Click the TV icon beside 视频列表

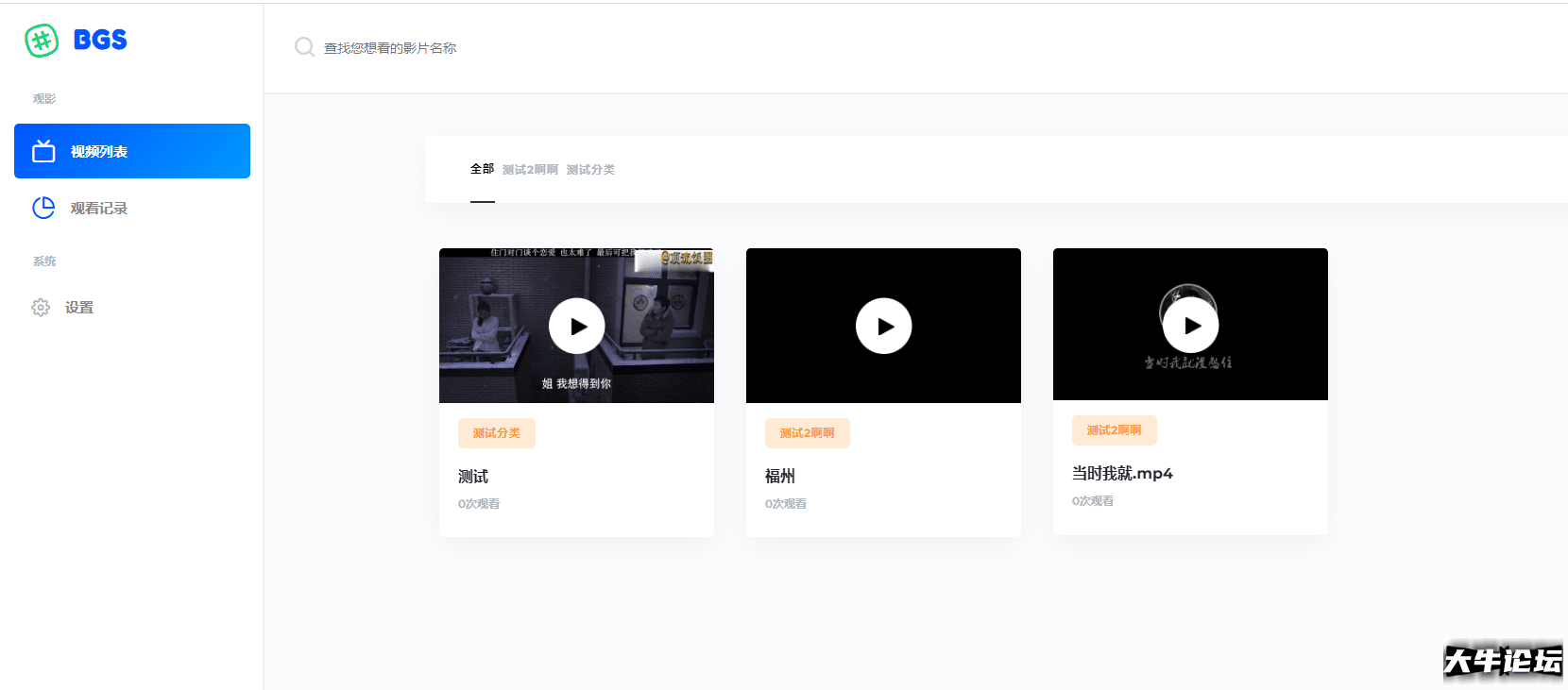pyautogui.click(x=43, y=151)
